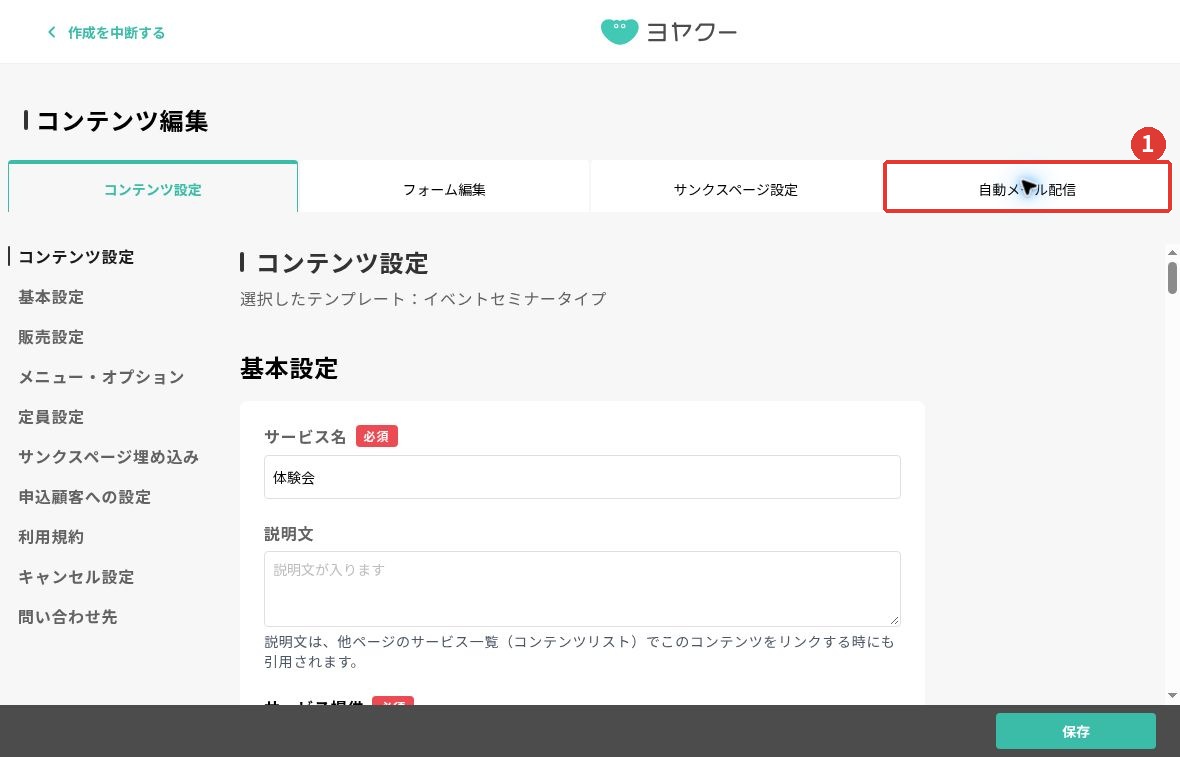The width and height of the screenshot is (1180, 757).
Task: Click the 保存 button
Action: [1075, 731]
